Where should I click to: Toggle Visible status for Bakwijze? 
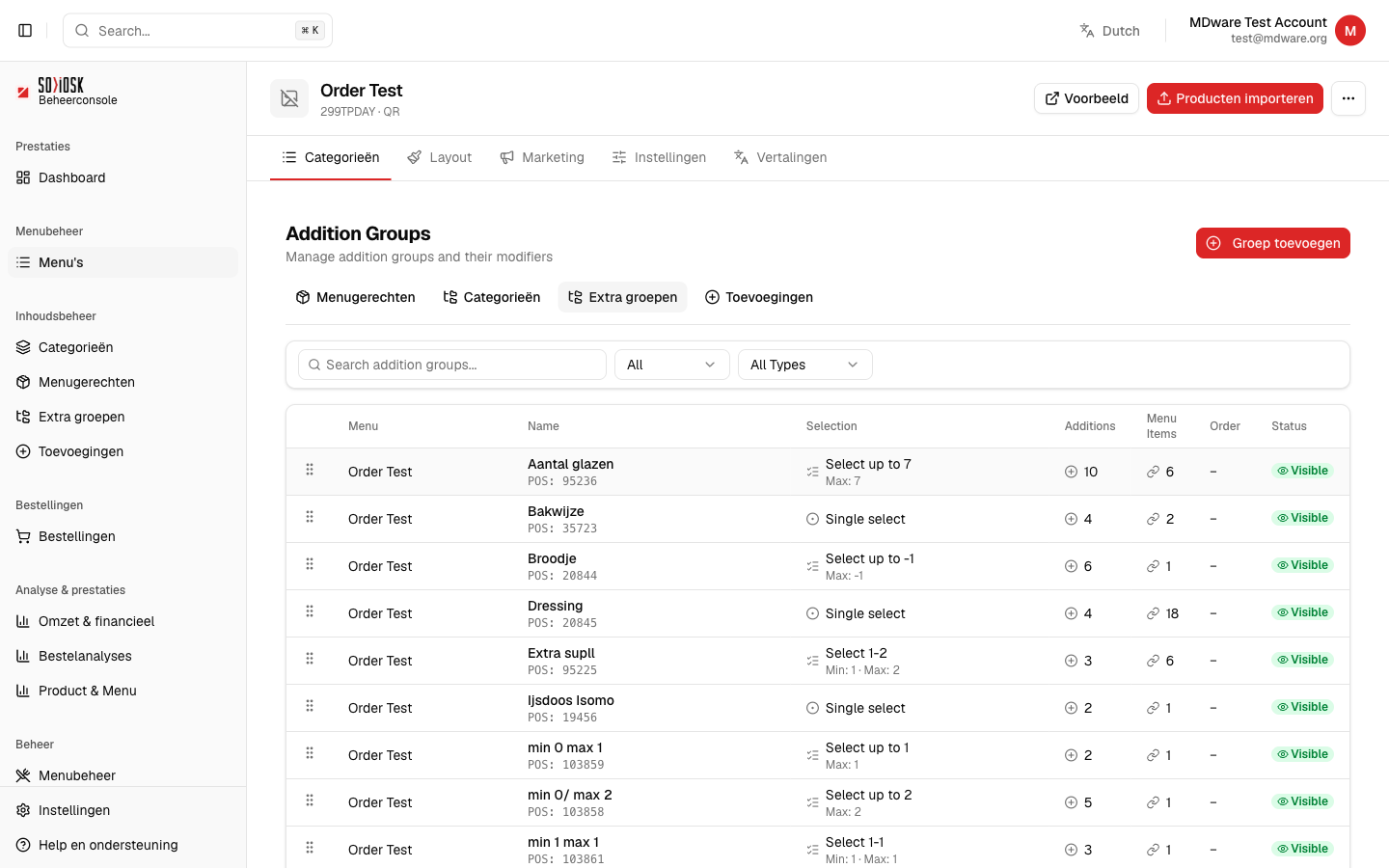point(1302,518)
